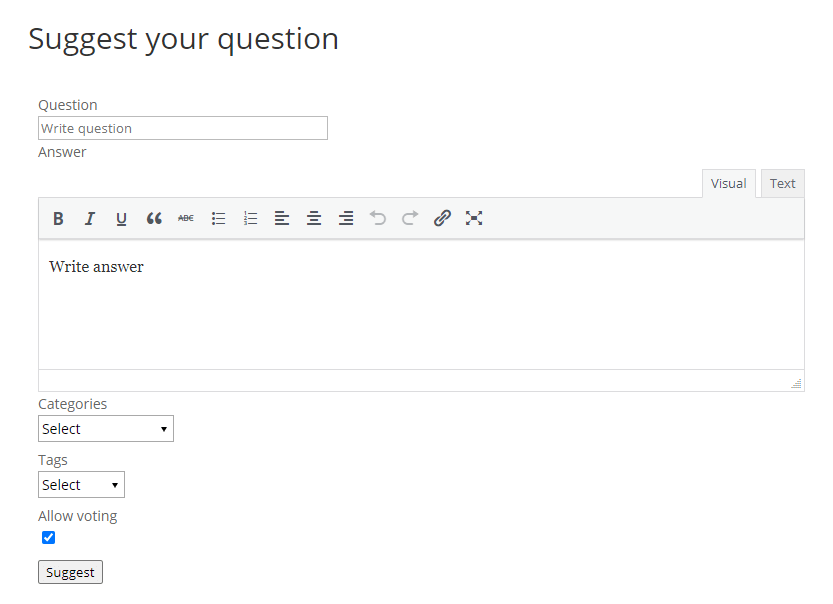833x604 pixels.
Task: Insert or edit a link
Action: tap(442, 218)
